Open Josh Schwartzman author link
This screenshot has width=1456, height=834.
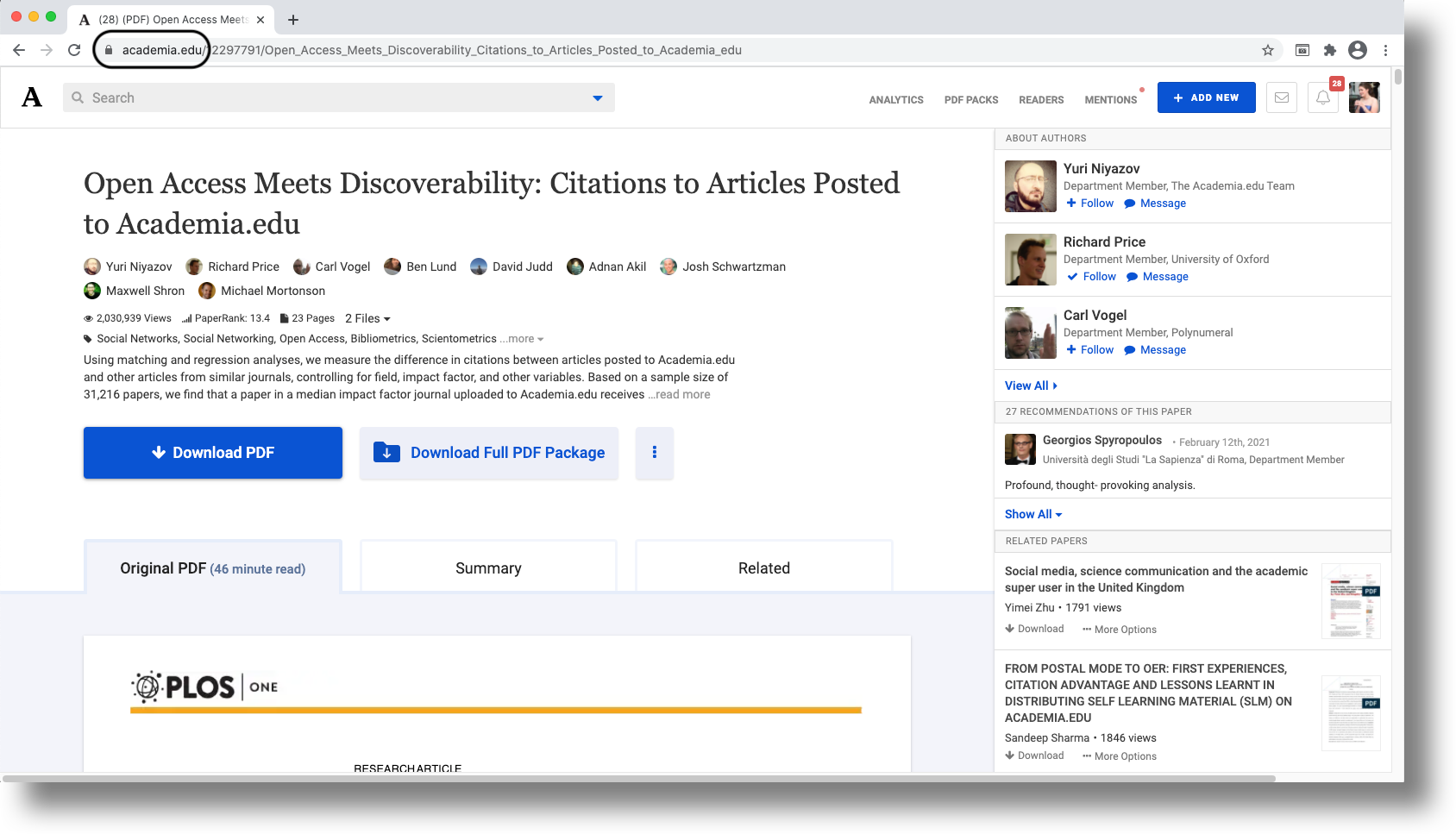coord(734,267)
